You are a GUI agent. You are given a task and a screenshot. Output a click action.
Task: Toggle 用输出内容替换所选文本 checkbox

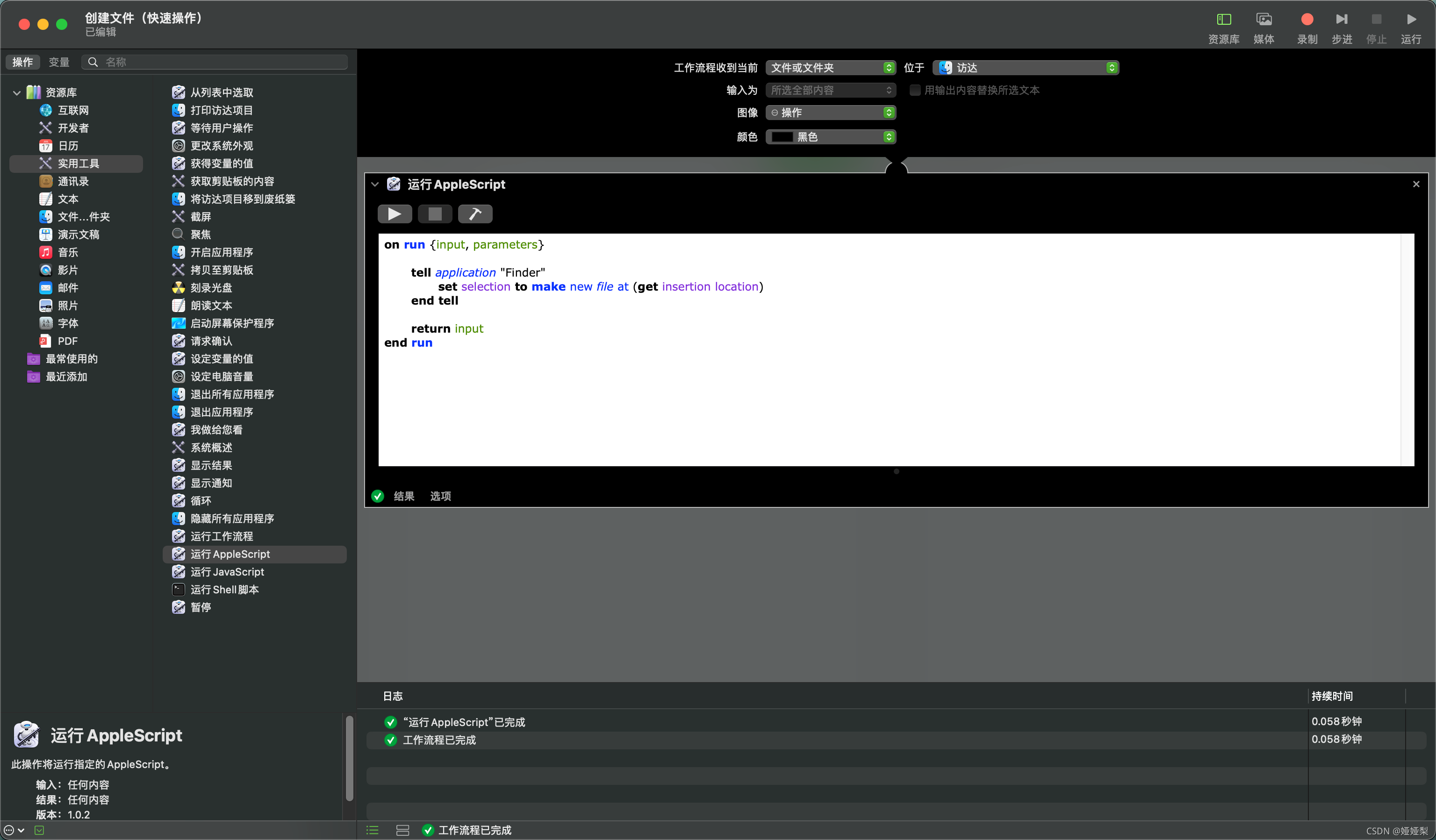point(915,90)
